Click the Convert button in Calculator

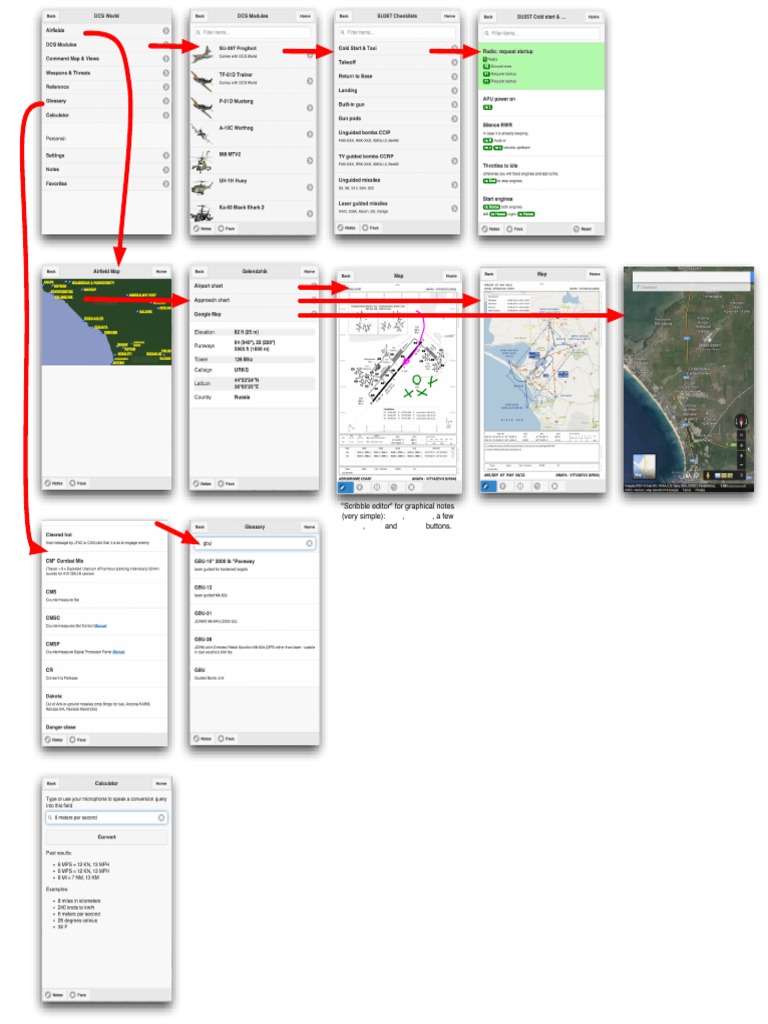(x=106, y=837)
